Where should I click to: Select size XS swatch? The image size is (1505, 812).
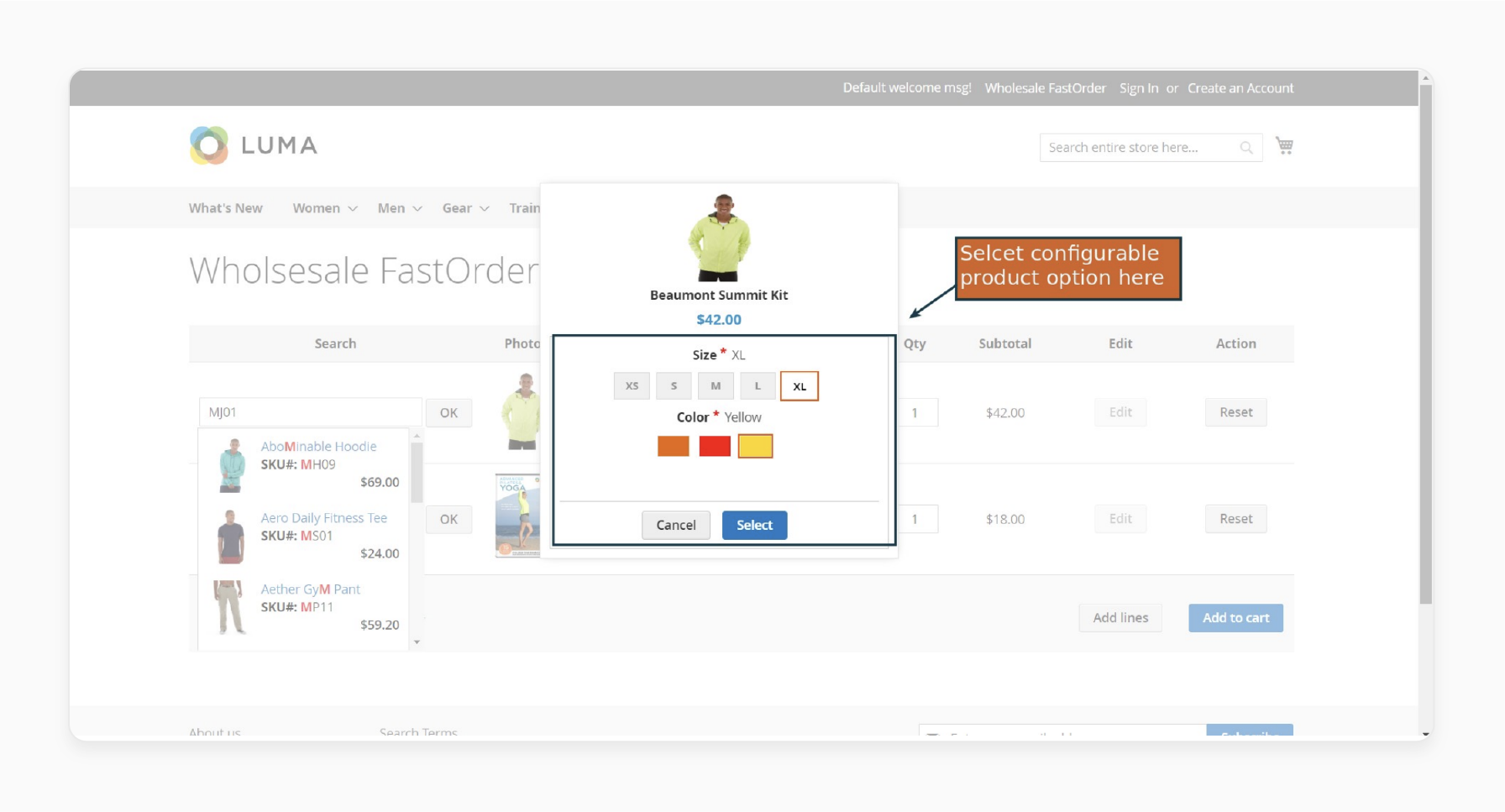(x=632, y=386)
